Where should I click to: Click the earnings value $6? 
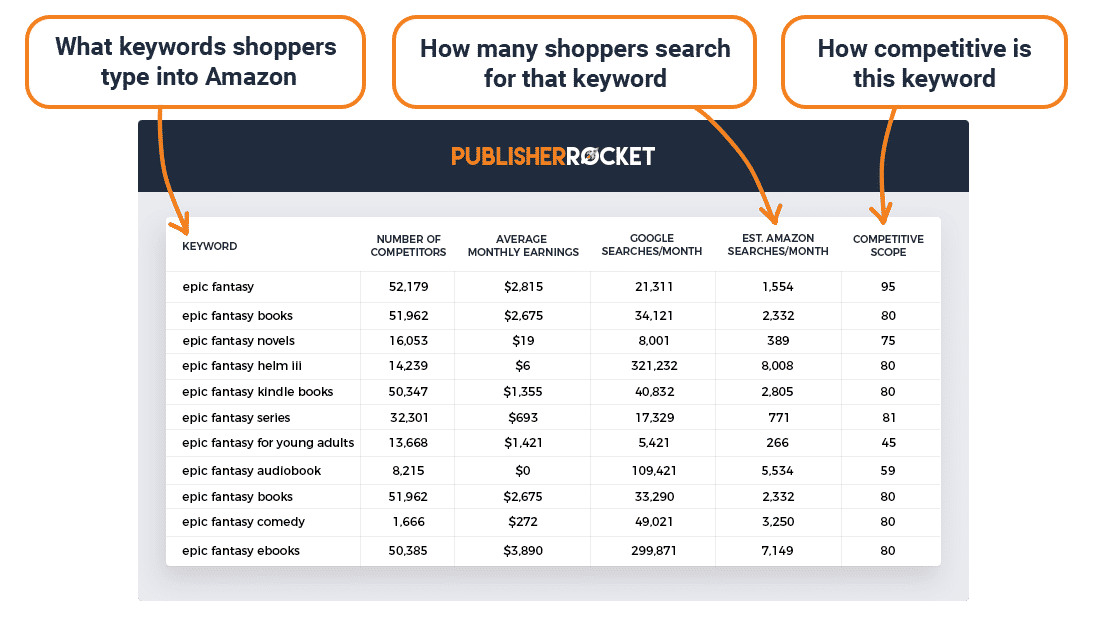coord(523,366)
